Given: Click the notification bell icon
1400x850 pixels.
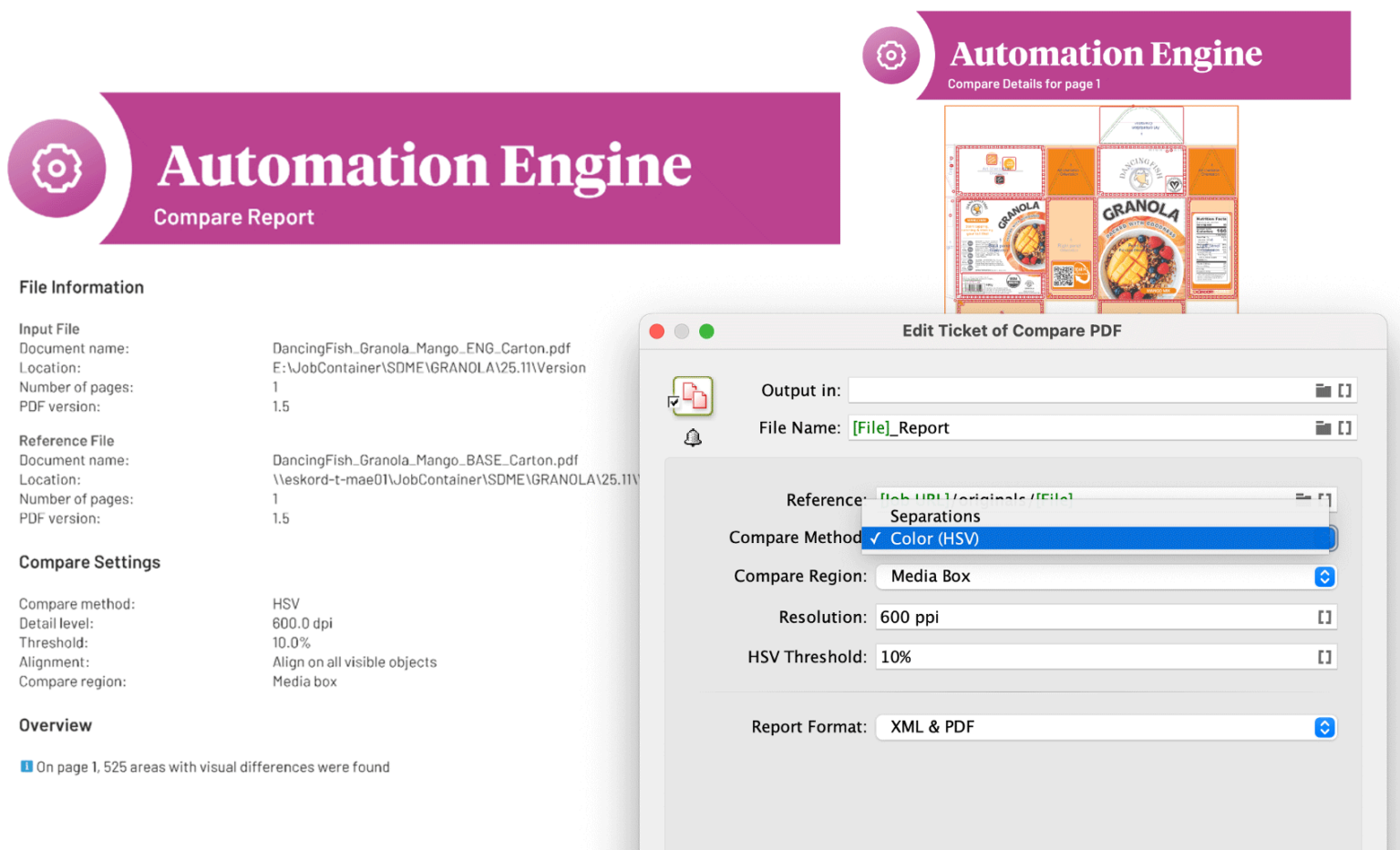Looking at the screenshot, I should pos(693,438).
